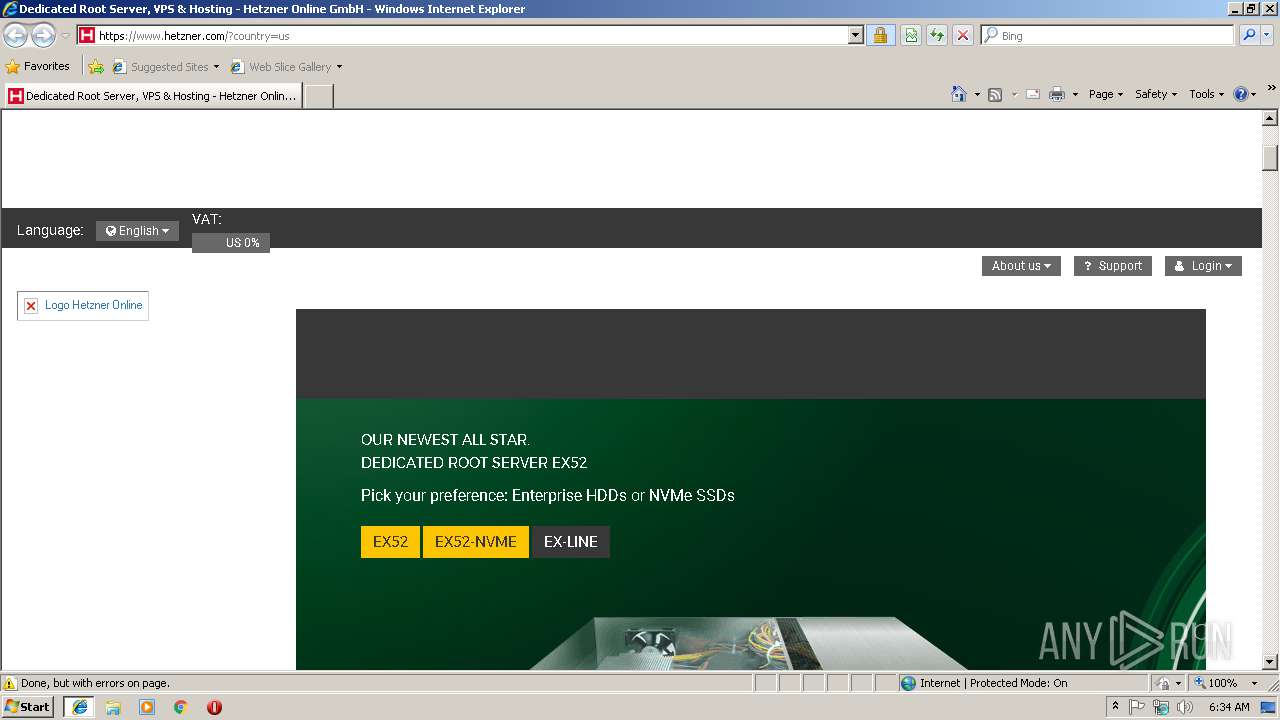Click the Internet Explorer taskbar icon
Screen dimensions: 1280x720
coord(79,707)
